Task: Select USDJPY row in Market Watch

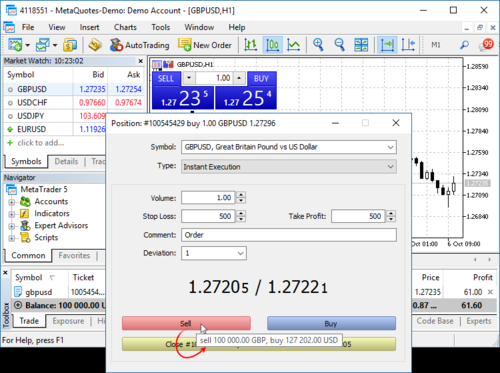Action: click(x=55, y=116)
